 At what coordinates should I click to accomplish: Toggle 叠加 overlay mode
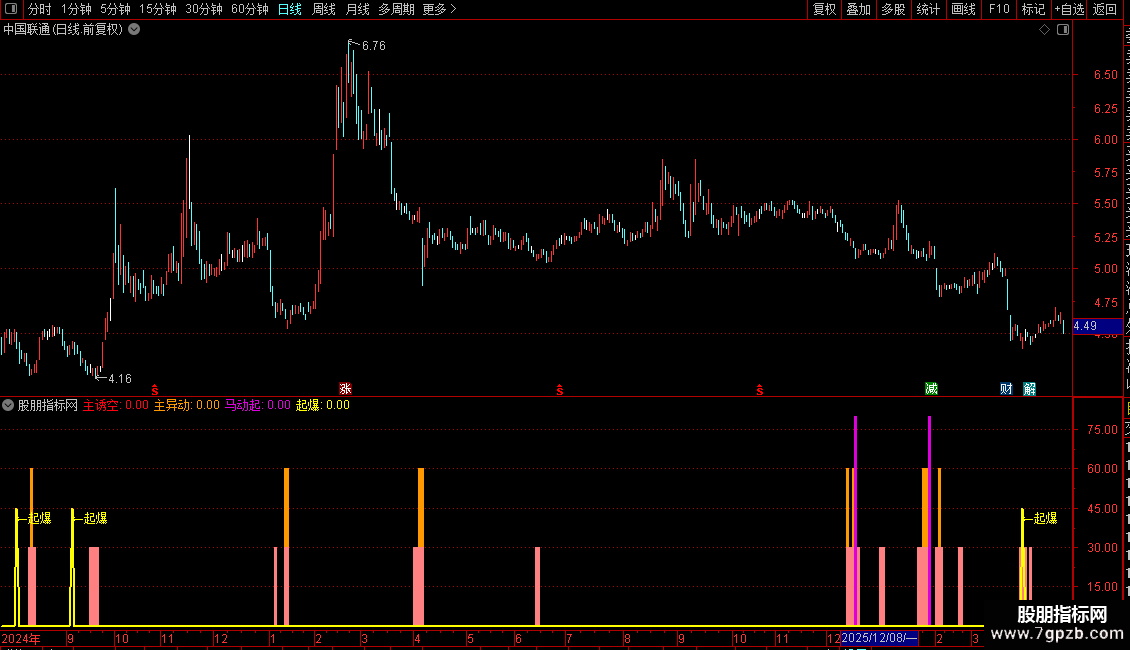pos(858,9)
